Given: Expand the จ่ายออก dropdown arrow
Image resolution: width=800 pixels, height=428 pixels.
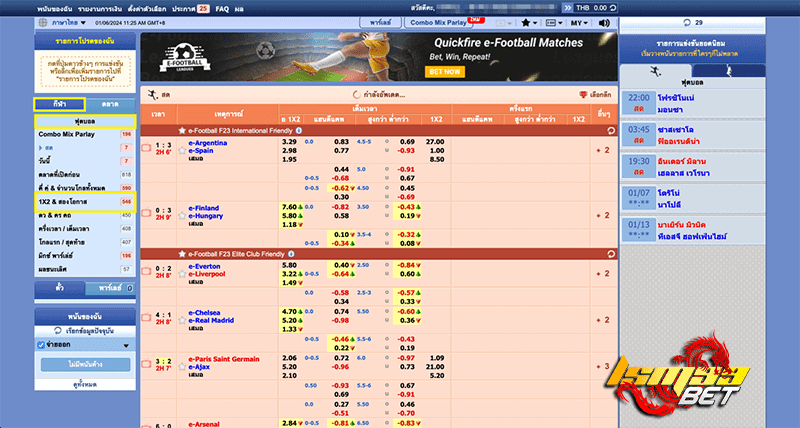Looking at the screenshot, I should [x=126, y=346].
